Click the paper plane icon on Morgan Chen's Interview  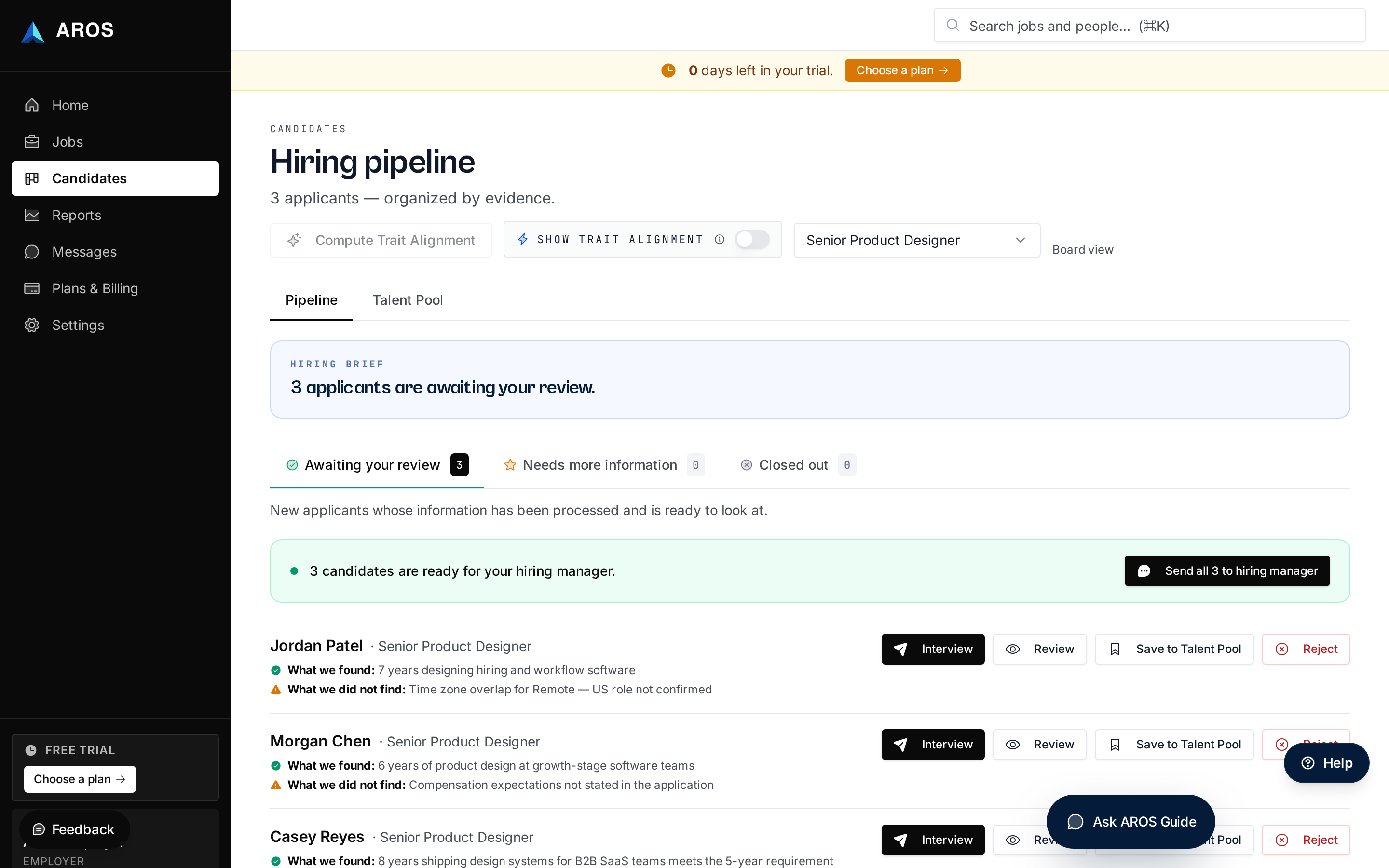pyautogui.click(x=900, y=745)
